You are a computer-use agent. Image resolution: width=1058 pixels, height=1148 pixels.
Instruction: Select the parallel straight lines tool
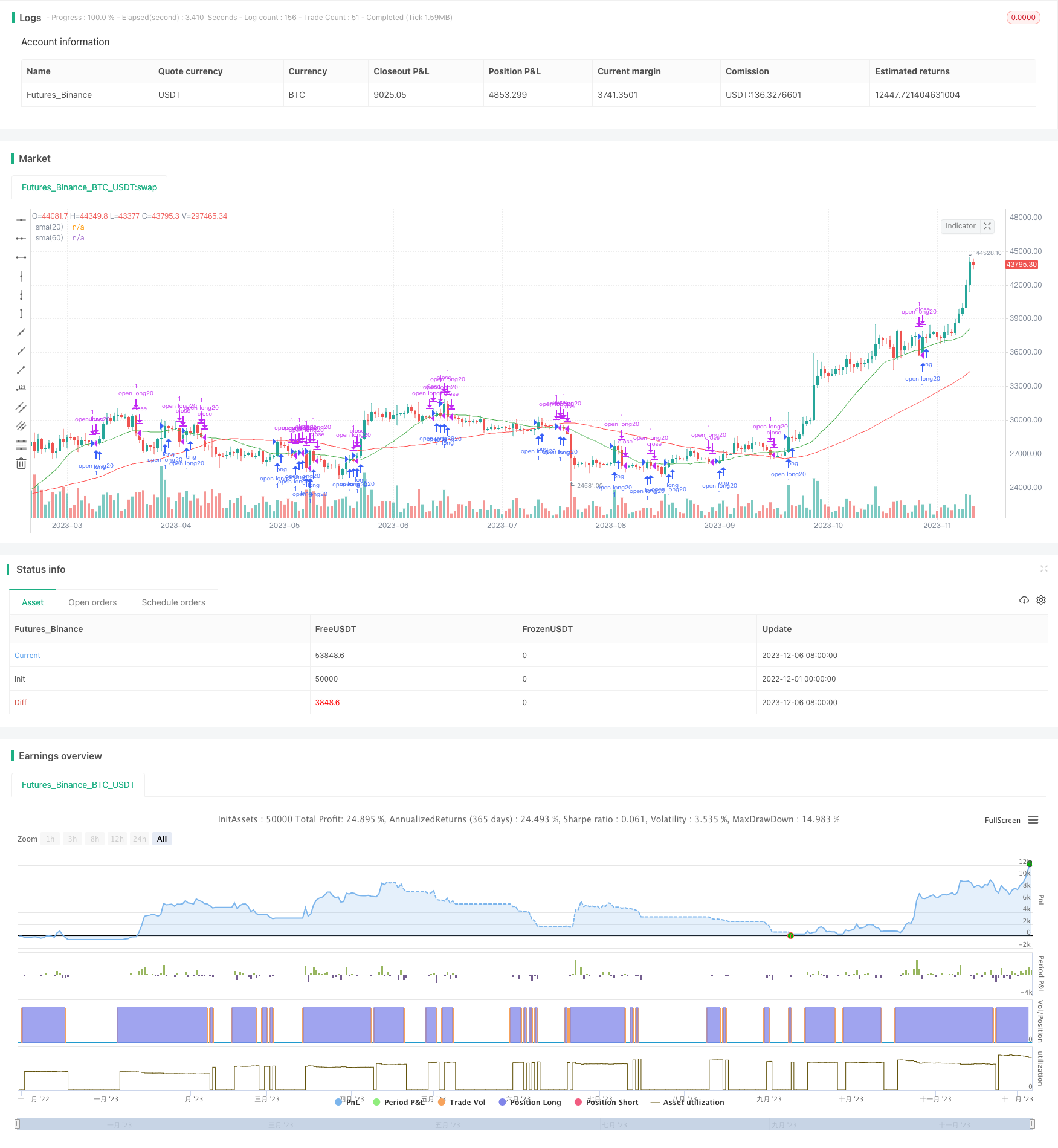click(21, 426)
